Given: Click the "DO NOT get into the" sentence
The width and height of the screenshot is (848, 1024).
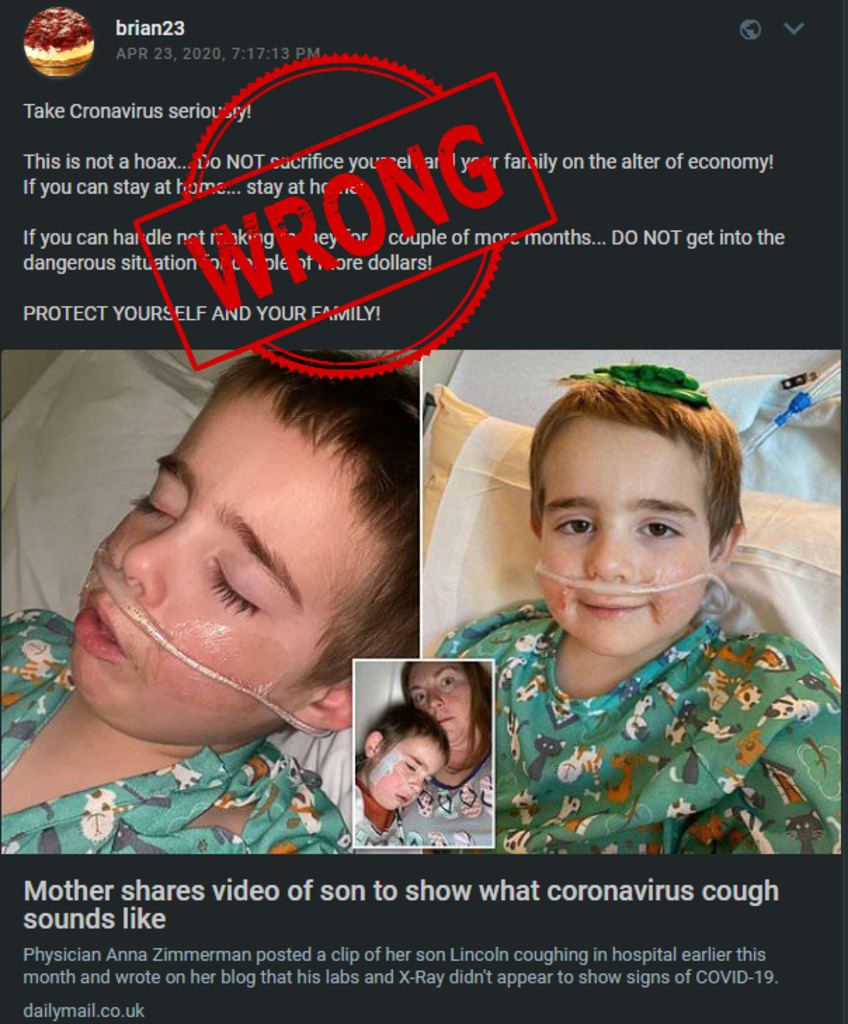Looking at the screenshot, I should [x=698, y=238].
